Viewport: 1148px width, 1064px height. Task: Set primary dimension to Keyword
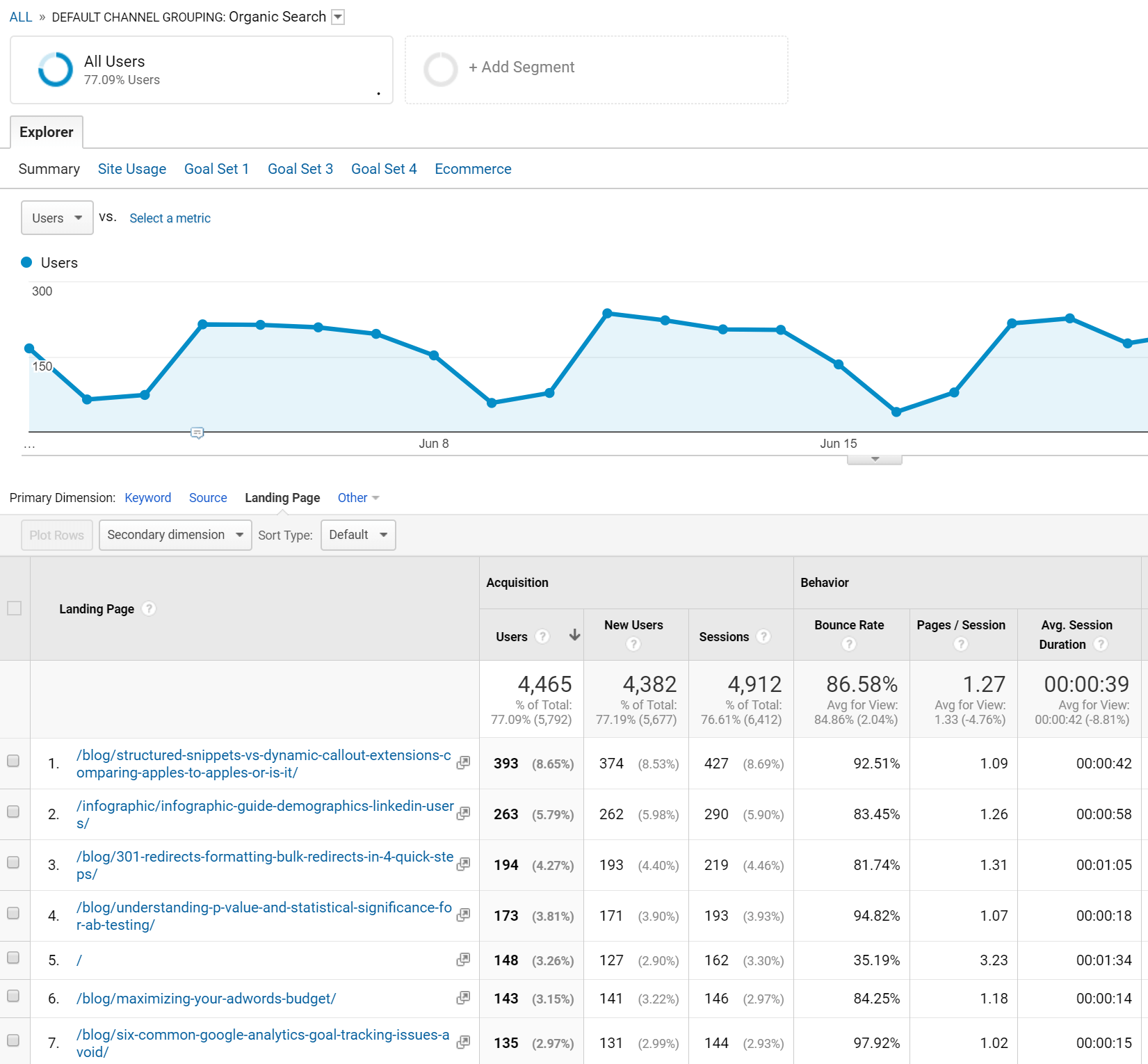click(147, 497)
